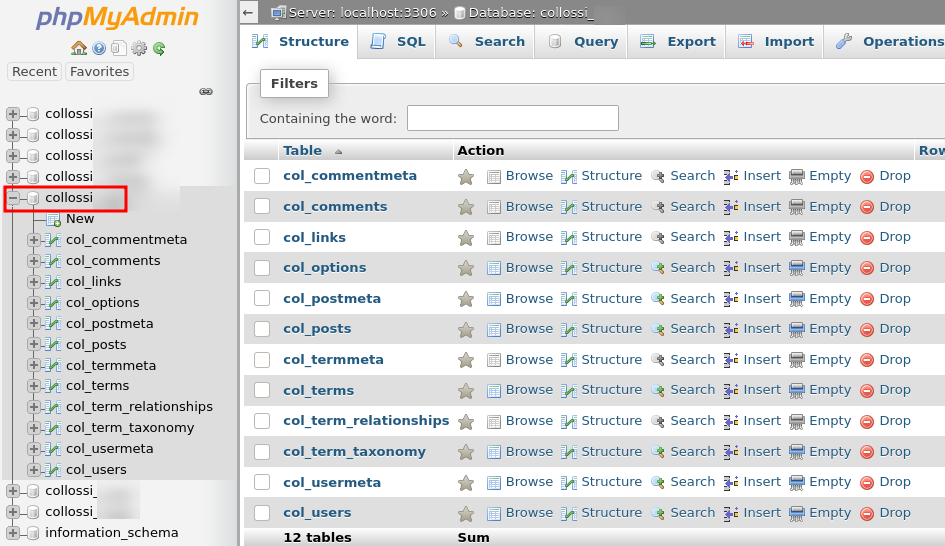
Task: Open phpMyAdmin documentation help icon
Action: (x=99, y=48)
